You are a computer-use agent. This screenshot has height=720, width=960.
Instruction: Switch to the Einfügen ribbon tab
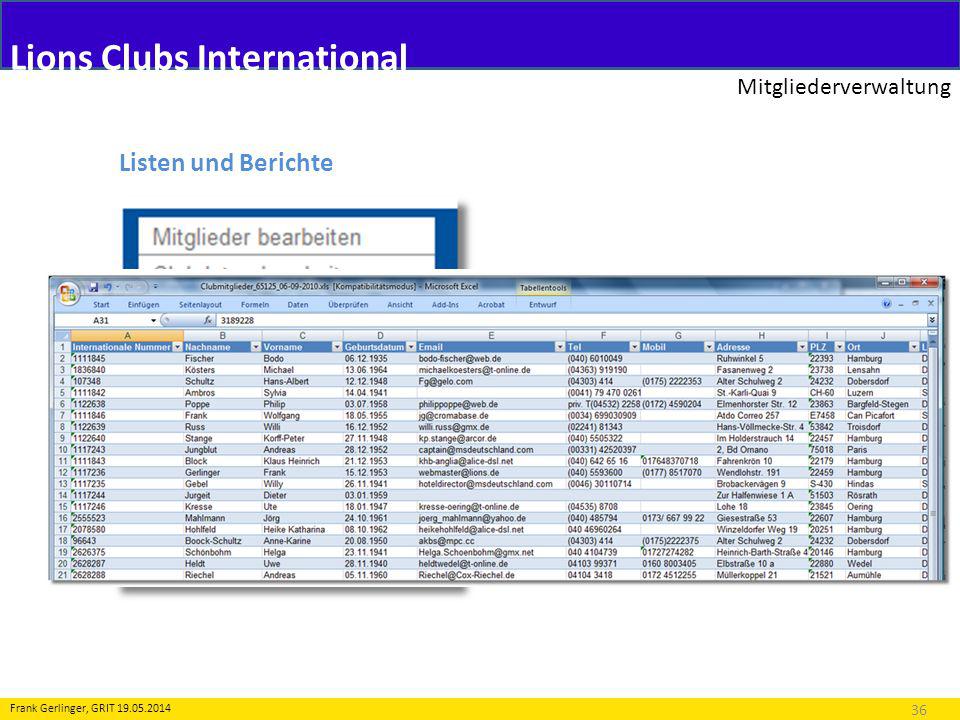click(143, 304)
